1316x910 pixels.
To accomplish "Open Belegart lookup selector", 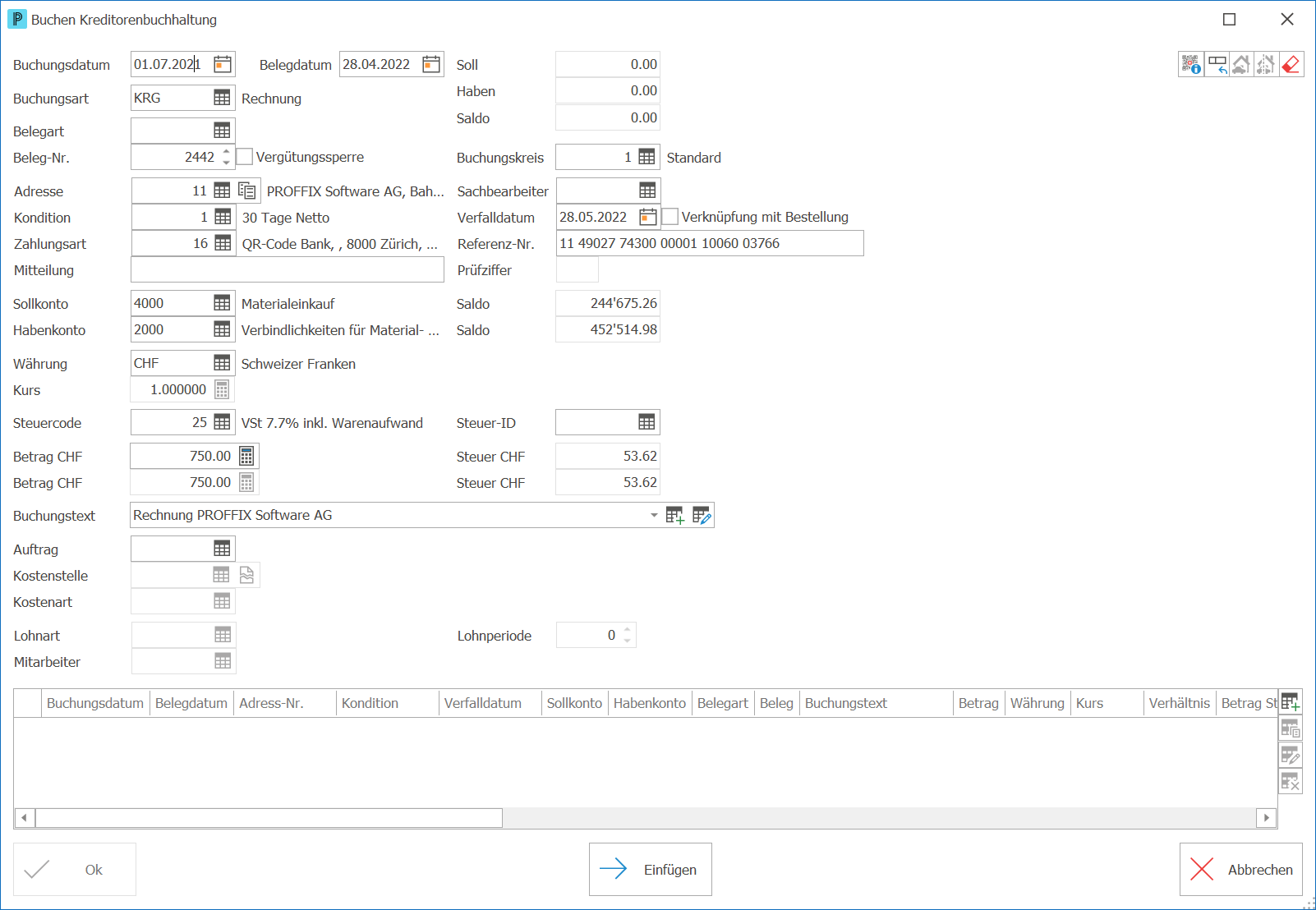I will coord(222,131).
